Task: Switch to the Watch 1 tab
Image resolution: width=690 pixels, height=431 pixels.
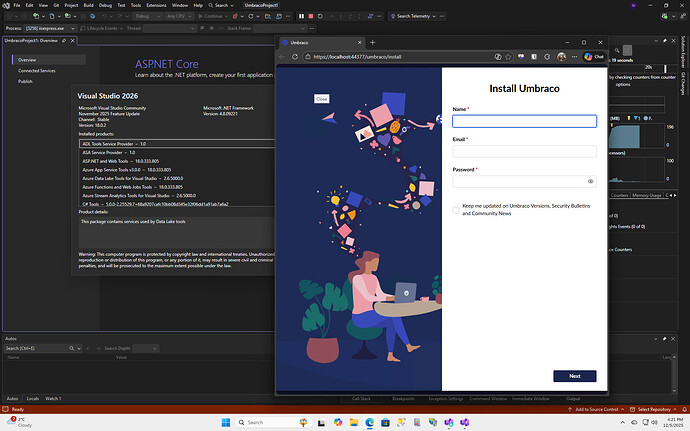Action: tap(53, 398)
